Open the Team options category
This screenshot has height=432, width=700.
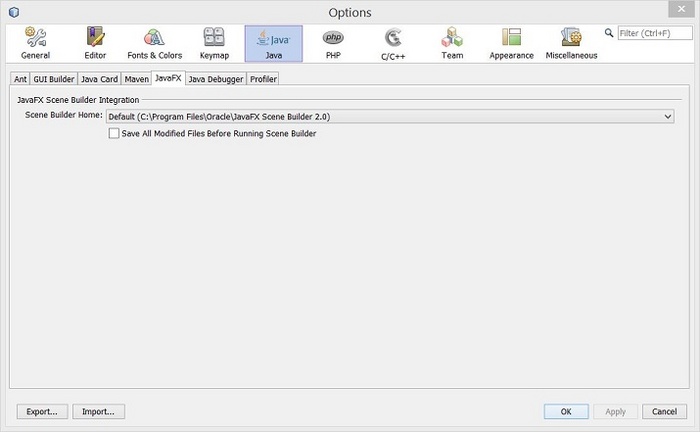click(452, 43)
